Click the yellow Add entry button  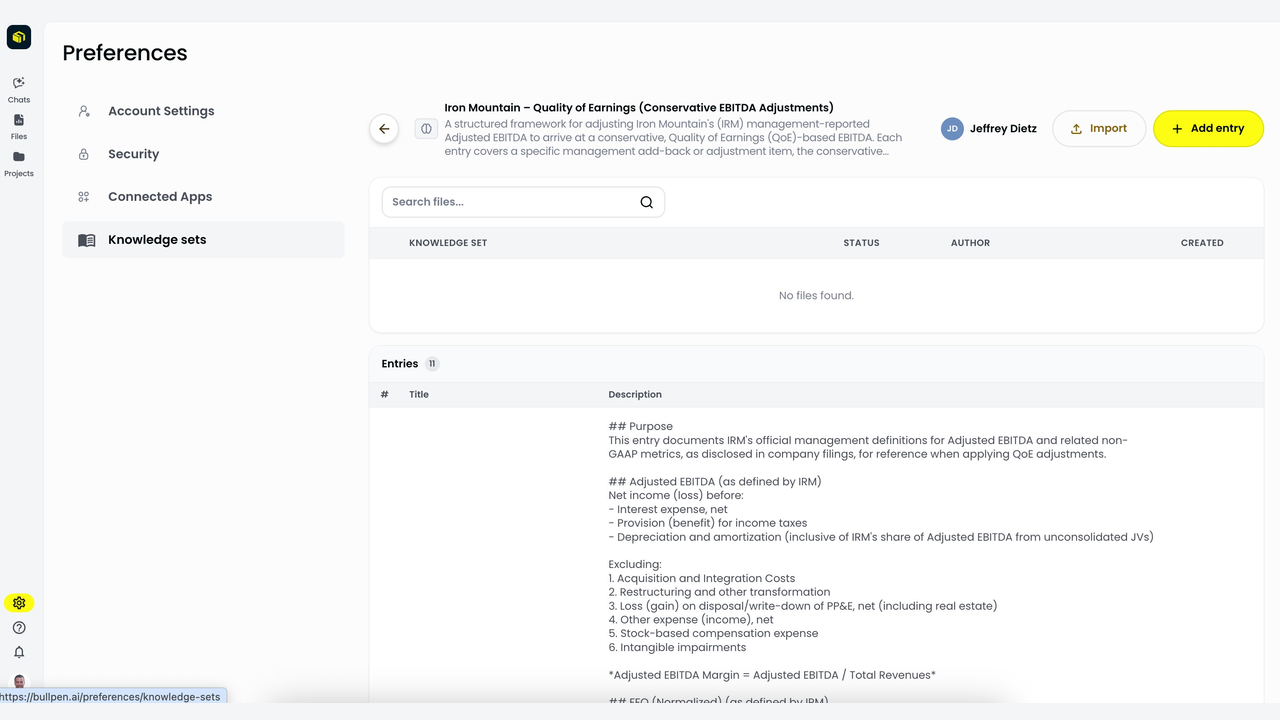point(1208,129)
